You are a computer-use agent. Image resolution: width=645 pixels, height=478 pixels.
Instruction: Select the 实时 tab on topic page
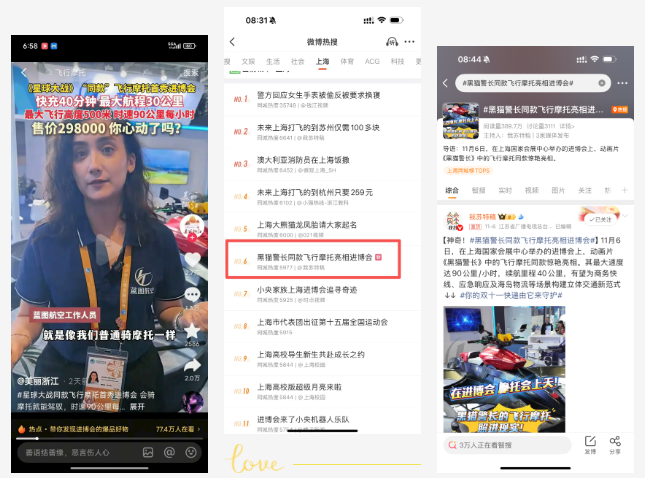click(x=505, y=190)
